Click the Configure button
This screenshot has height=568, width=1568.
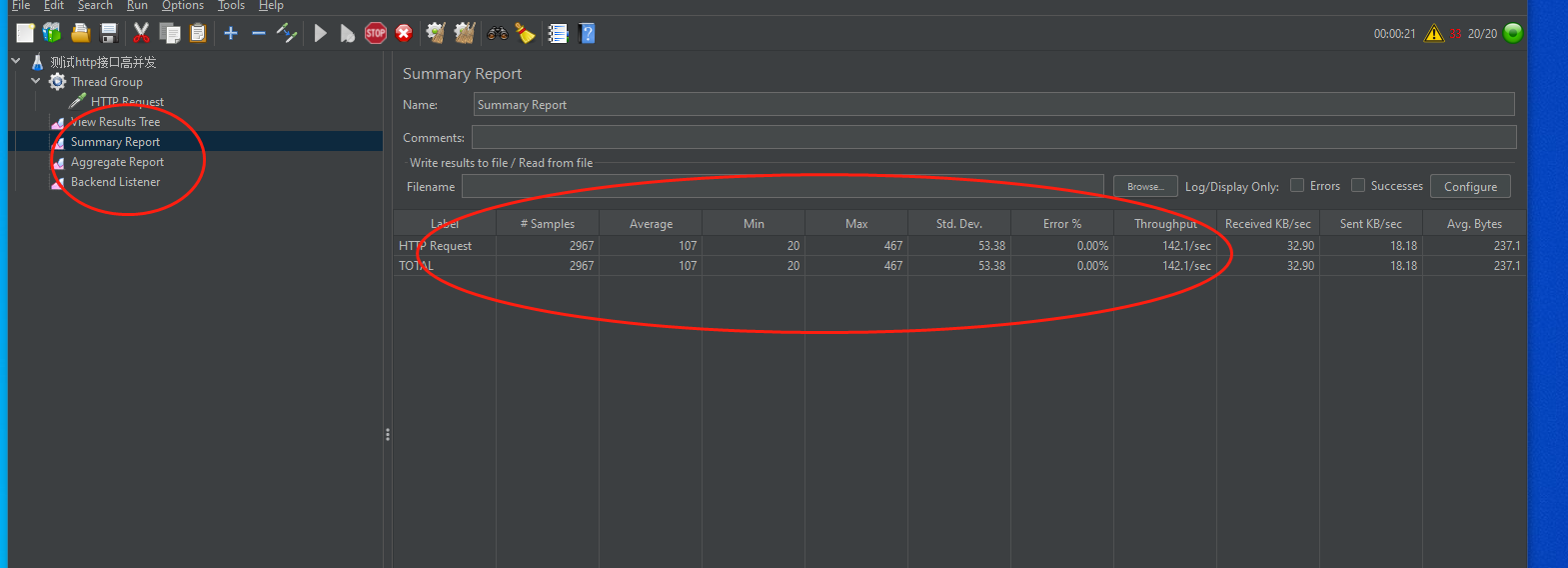click(1470, 186)
